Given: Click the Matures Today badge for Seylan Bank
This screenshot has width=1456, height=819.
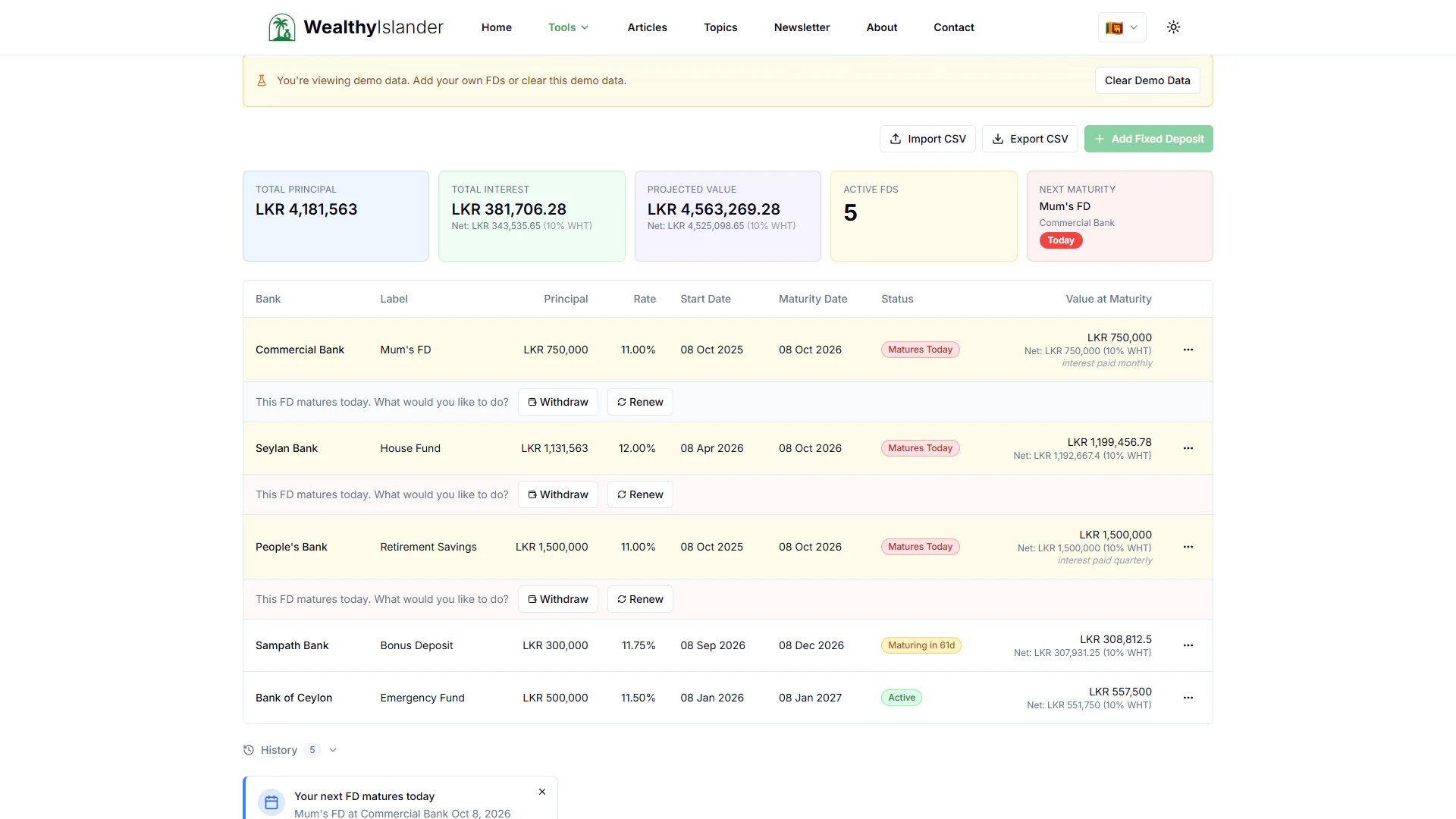Looking at the screenshot, I should (x=921, y=448).
